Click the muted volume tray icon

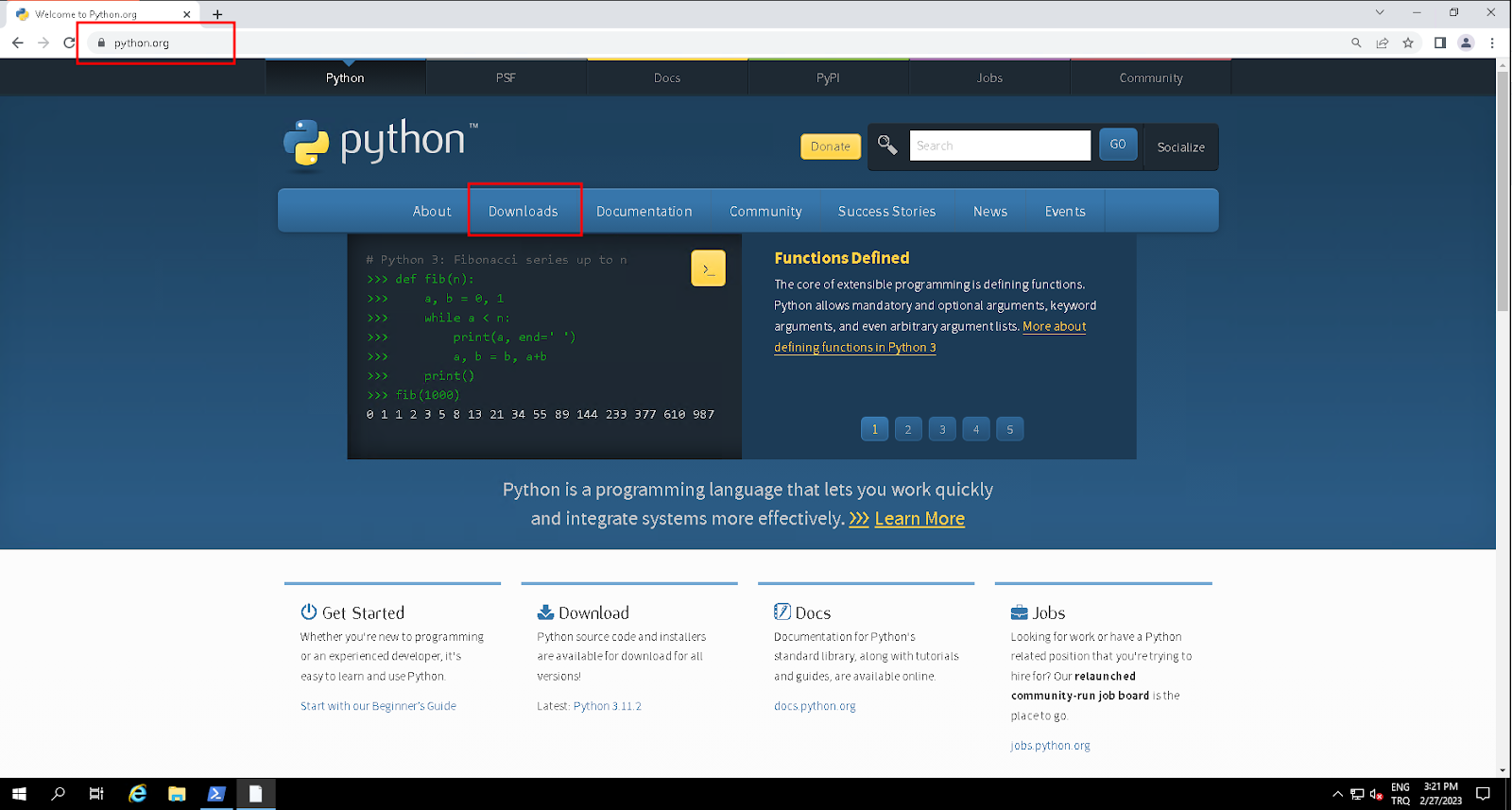[x=1376, y=794]
